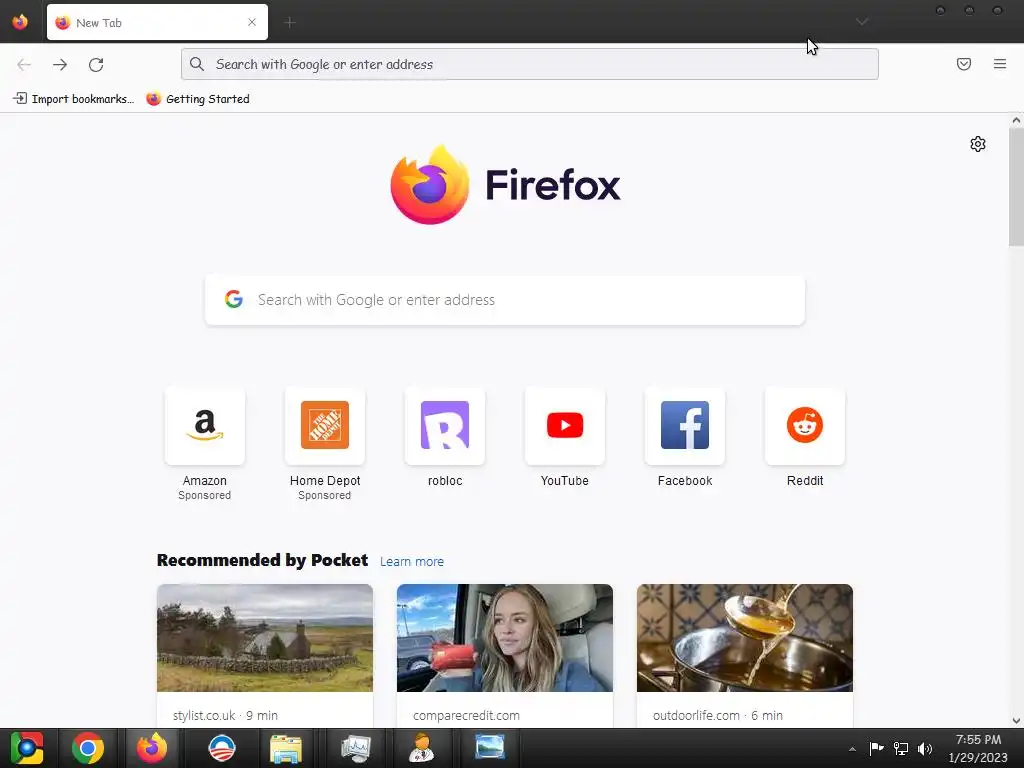
Task: Click the center Google search box
Action: tap(505, 300)
